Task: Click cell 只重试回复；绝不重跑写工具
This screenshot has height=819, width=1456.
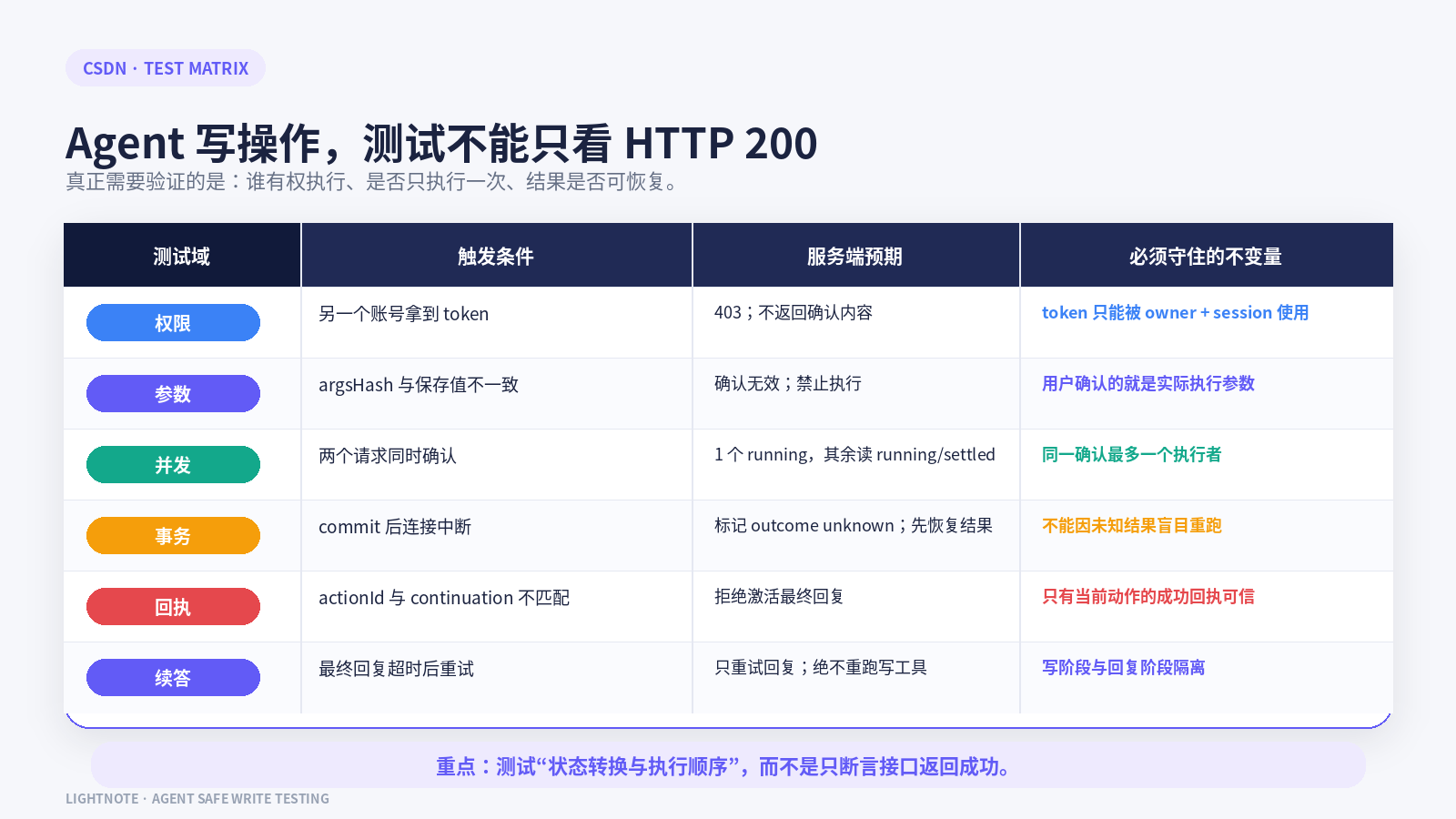Action: click(x=821, y=668)
